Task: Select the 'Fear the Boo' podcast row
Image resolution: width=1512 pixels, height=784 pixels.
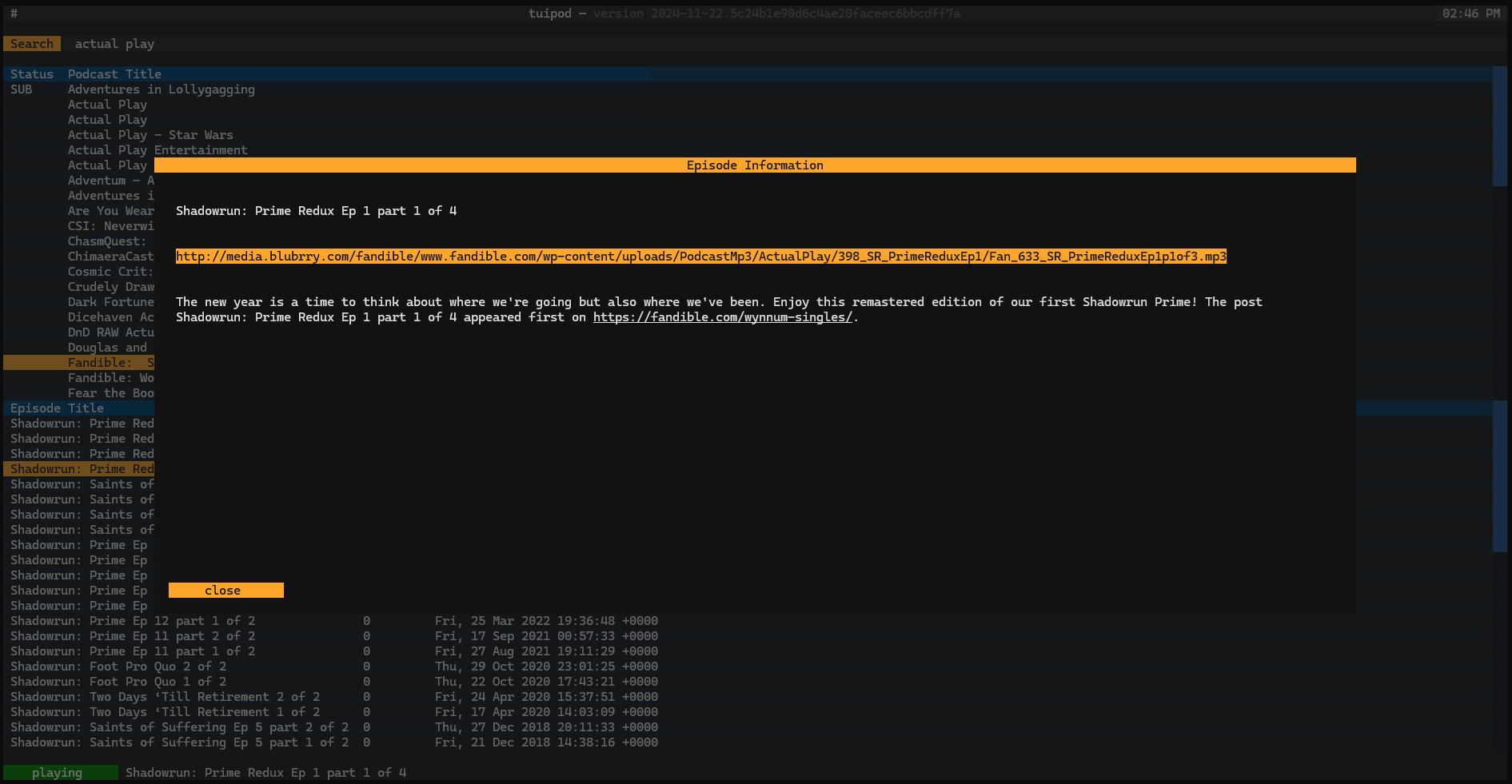Action: [110, 393]
